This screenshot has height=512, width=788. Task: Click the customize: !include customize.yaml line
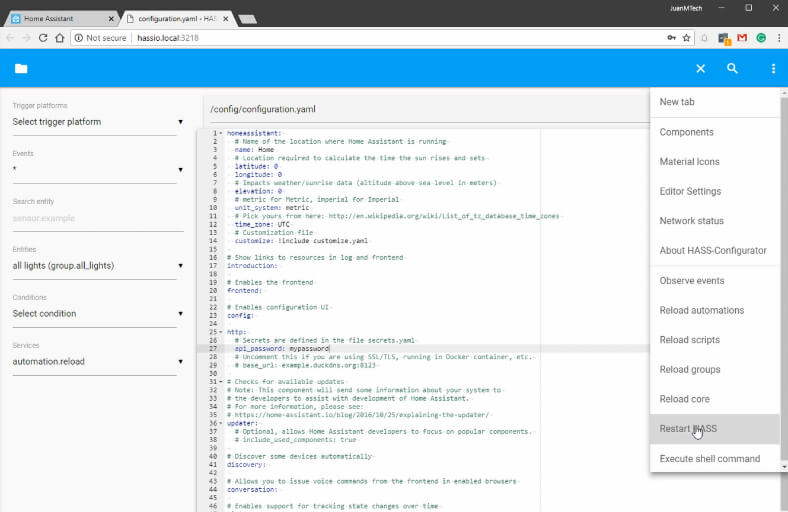pyautogui.click(x=301, y=241)
